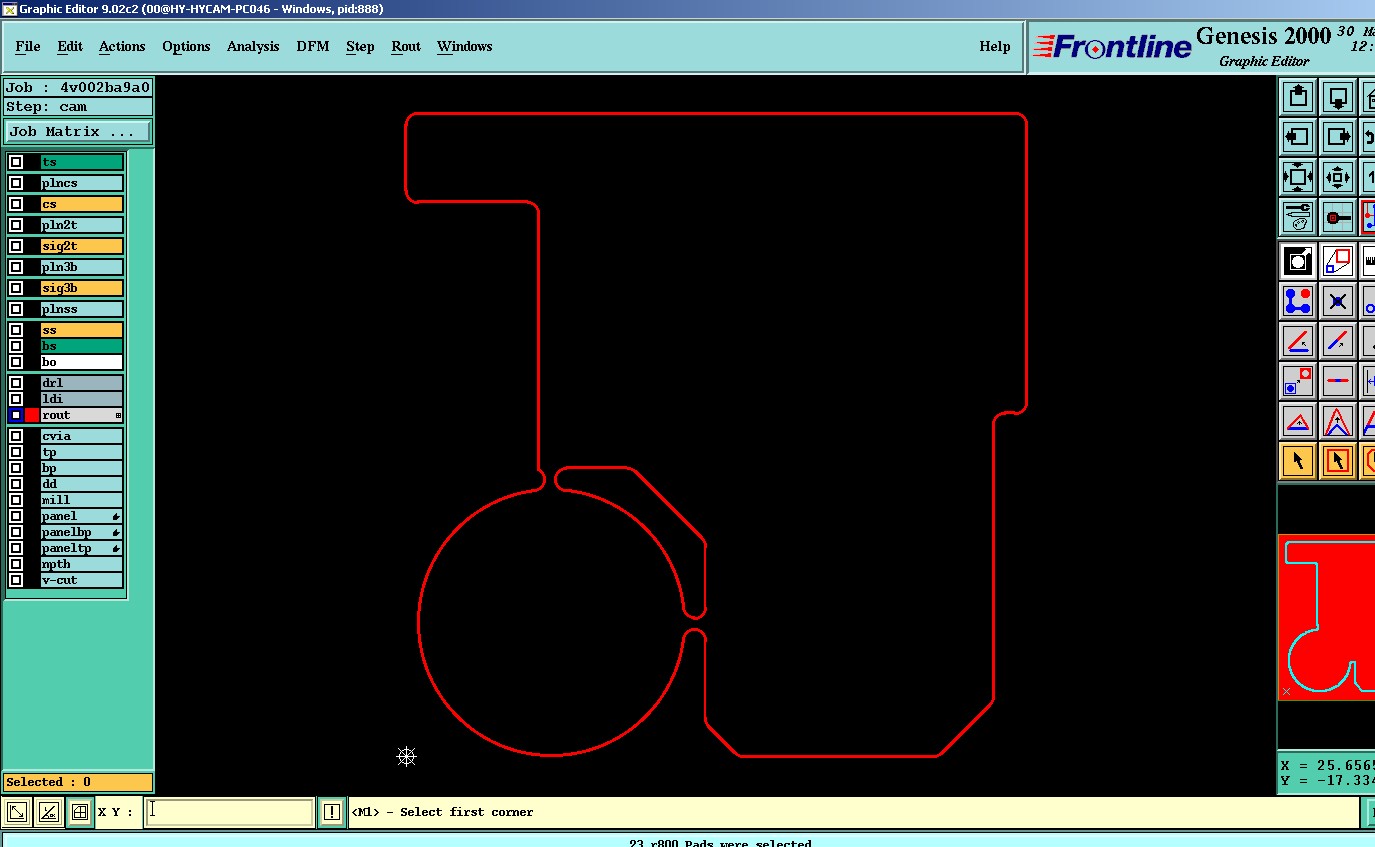Toggle the checkbox for layer mill

point(16,500)
